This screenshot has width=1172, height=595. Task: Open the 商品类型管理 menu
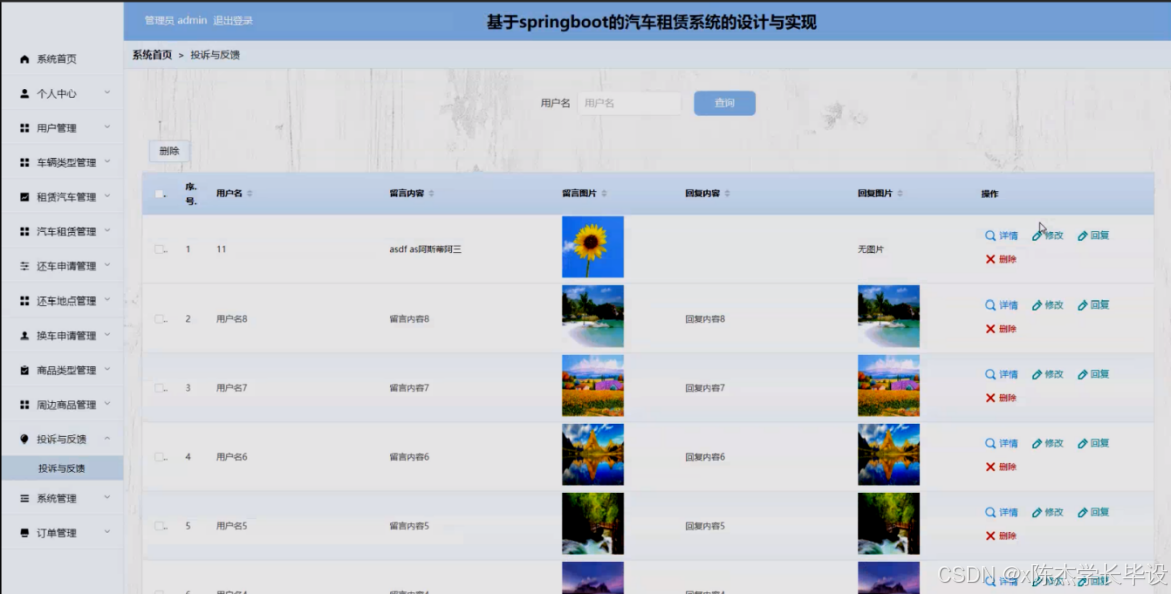coord(62,370)
